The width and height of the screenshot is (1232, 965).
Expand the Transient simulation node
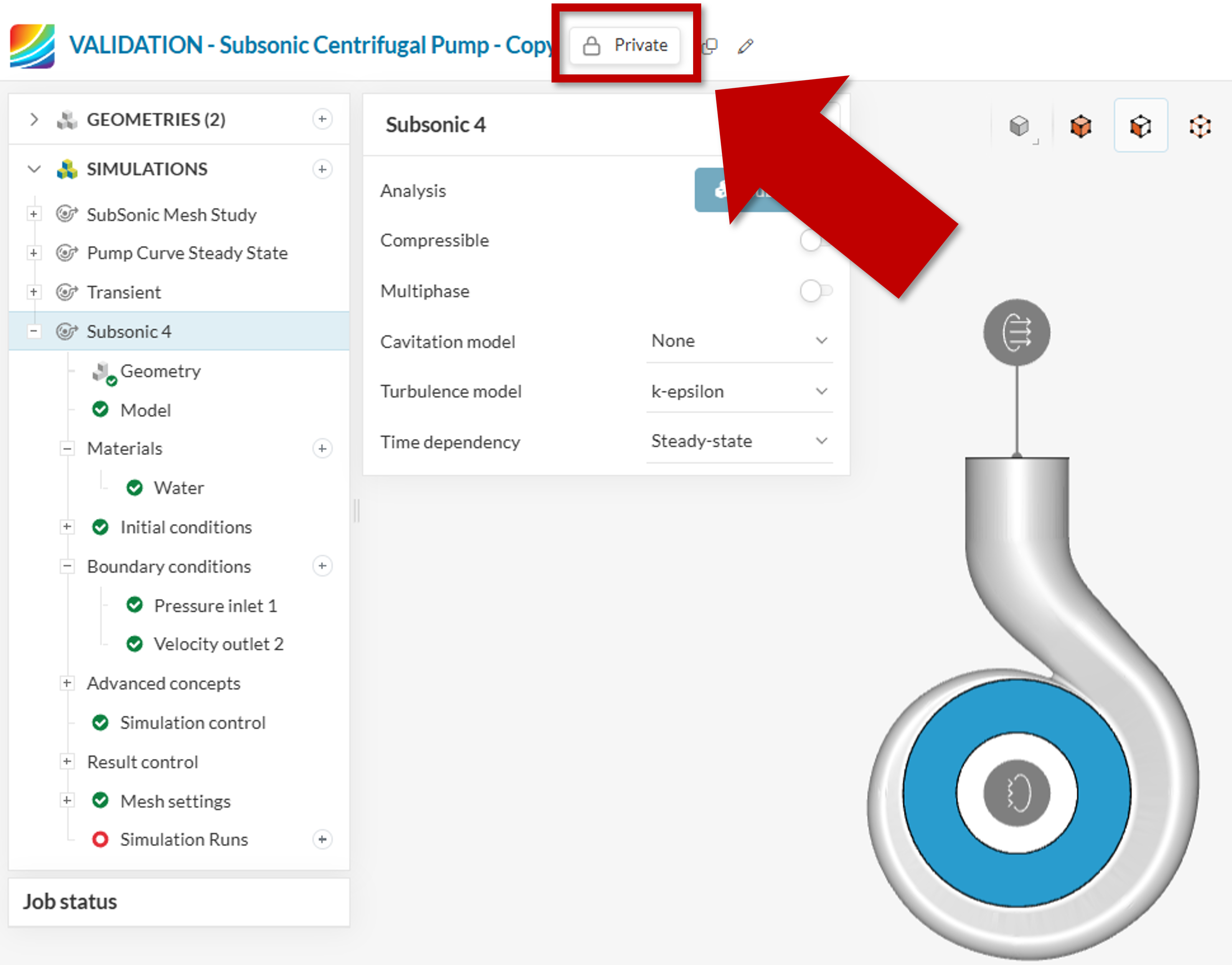[x=34, y=292]
